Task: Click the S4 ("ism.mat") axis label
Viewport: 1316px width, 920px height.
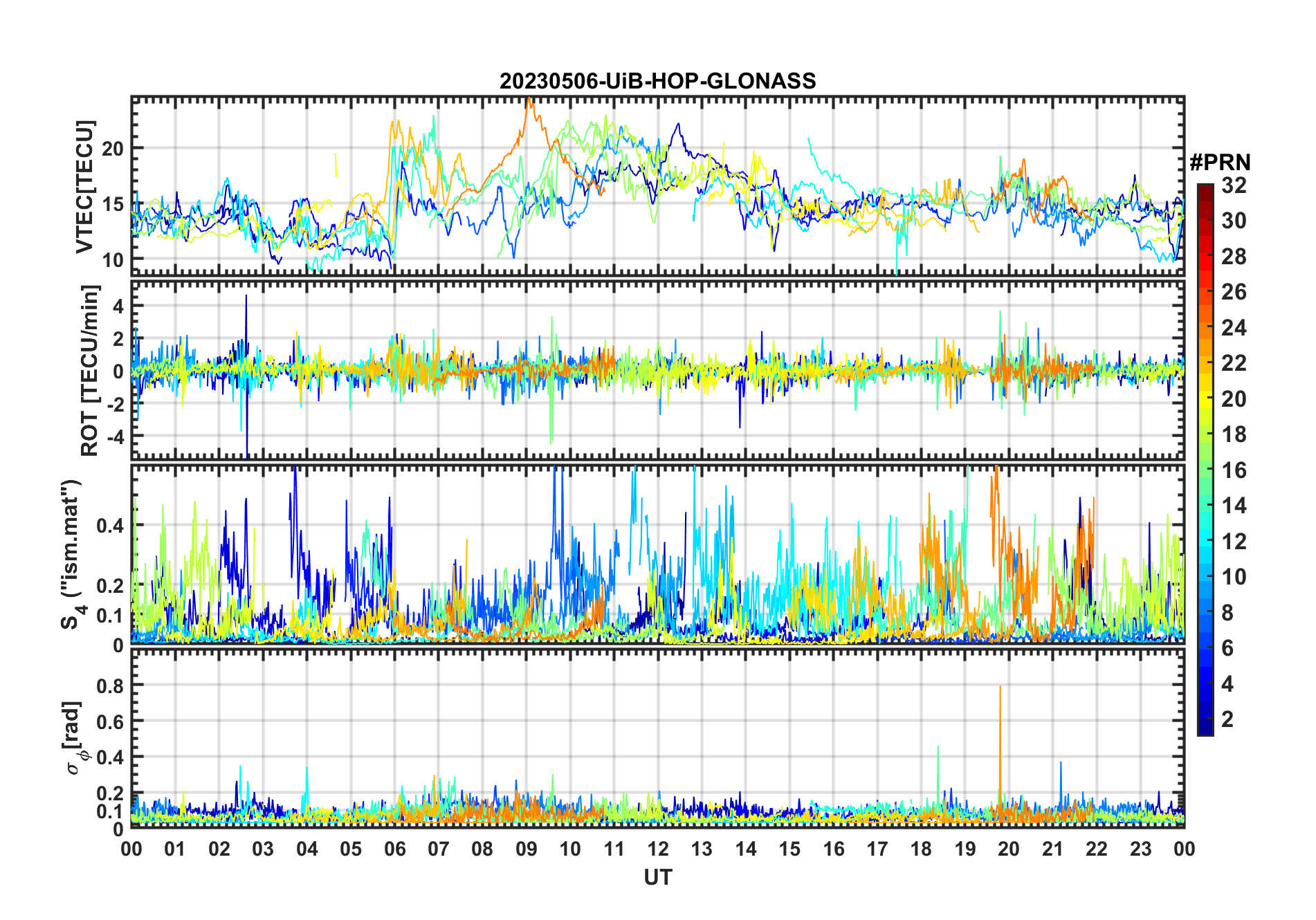Action: (x=71, y=555)
